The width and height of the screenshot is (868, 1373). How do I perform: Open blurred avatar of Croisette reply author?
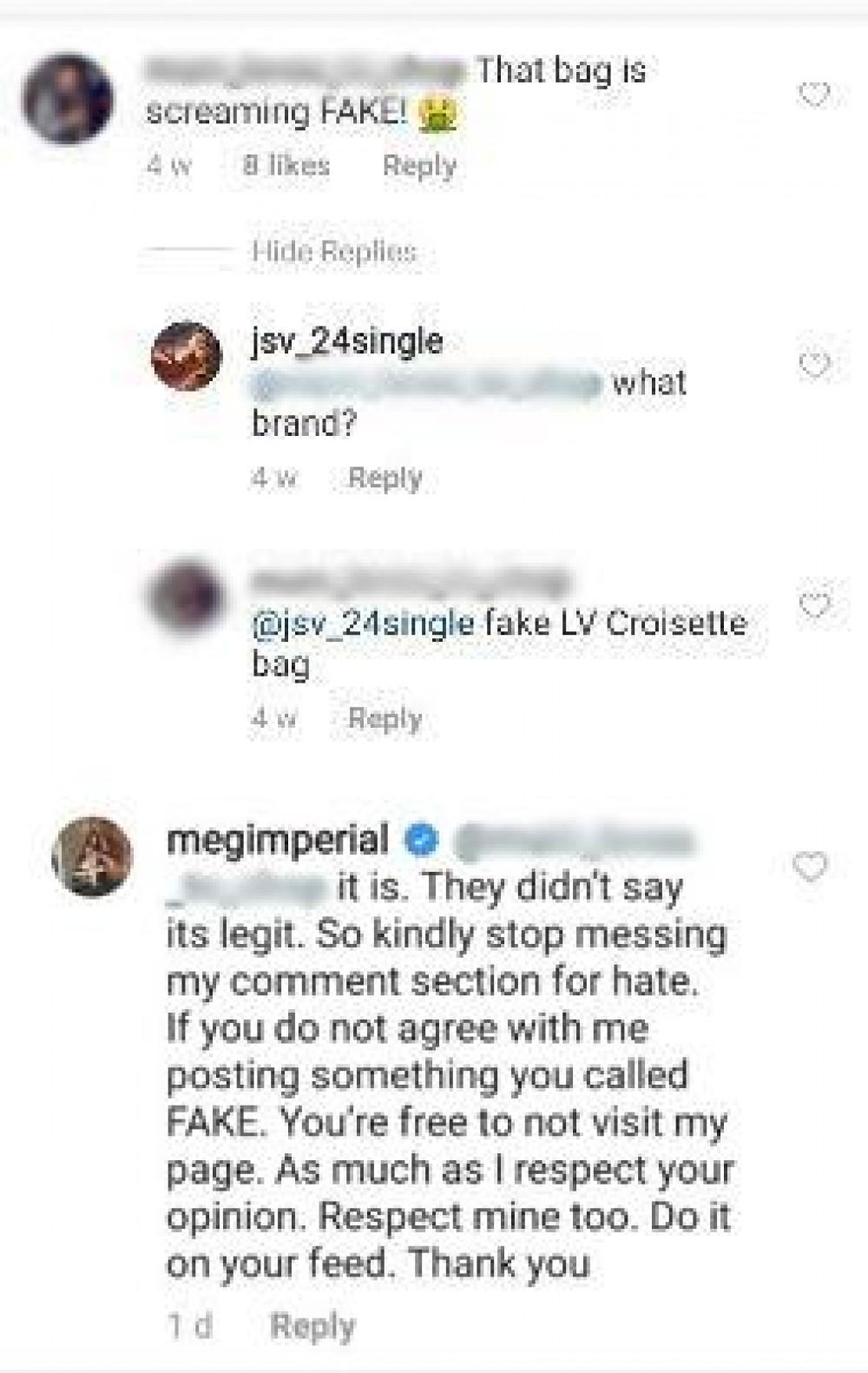[x=187, y=597]
